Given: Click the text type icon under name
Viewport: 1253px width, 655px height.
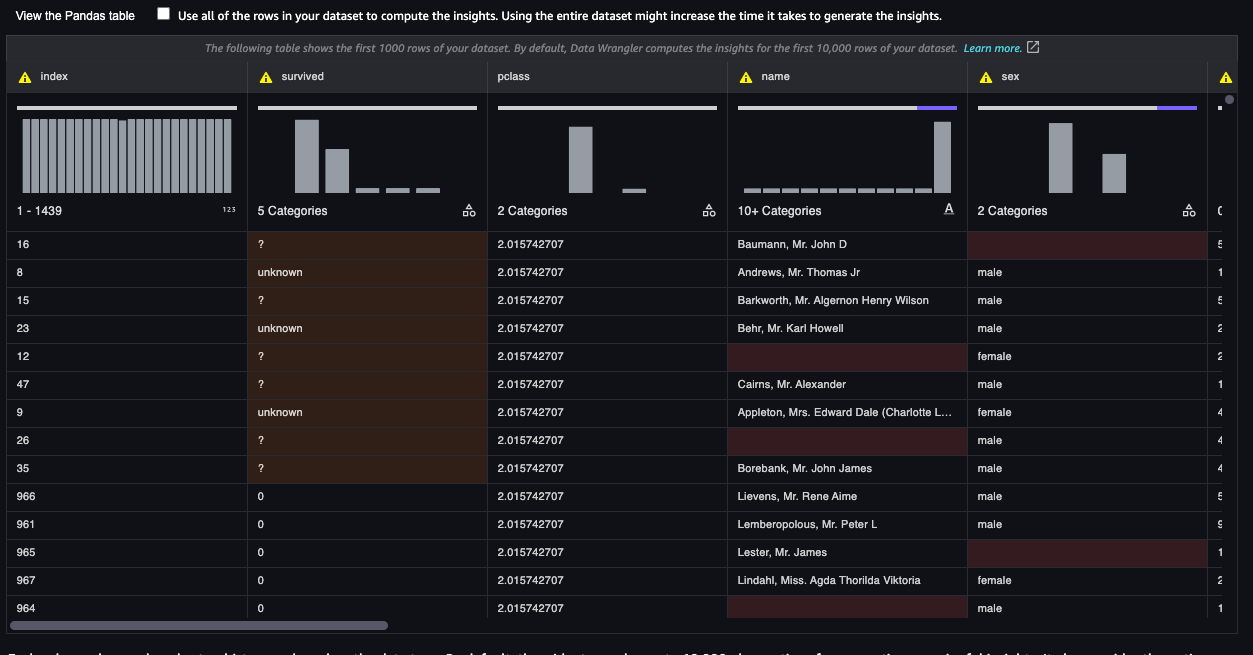Looking at the screenshot, I should pos(949,210).
